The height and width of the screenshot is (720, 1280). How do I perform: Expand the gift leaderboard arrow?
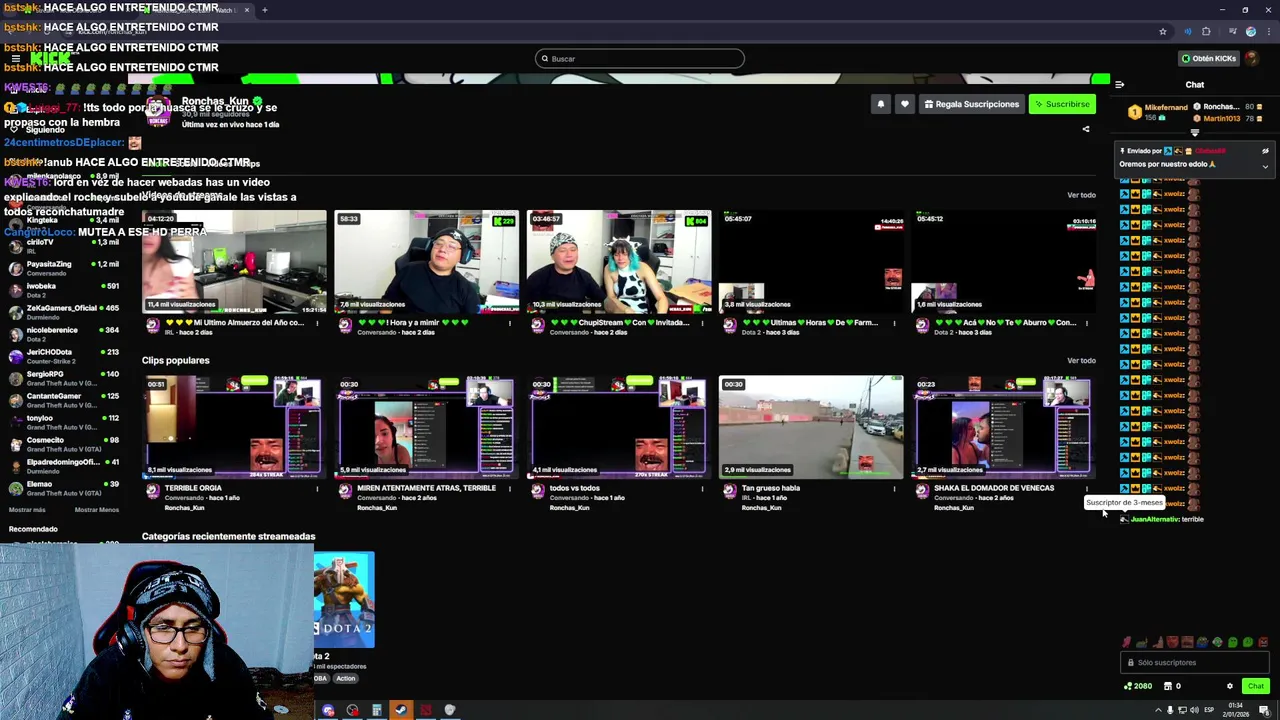(x=1195, y=132)
